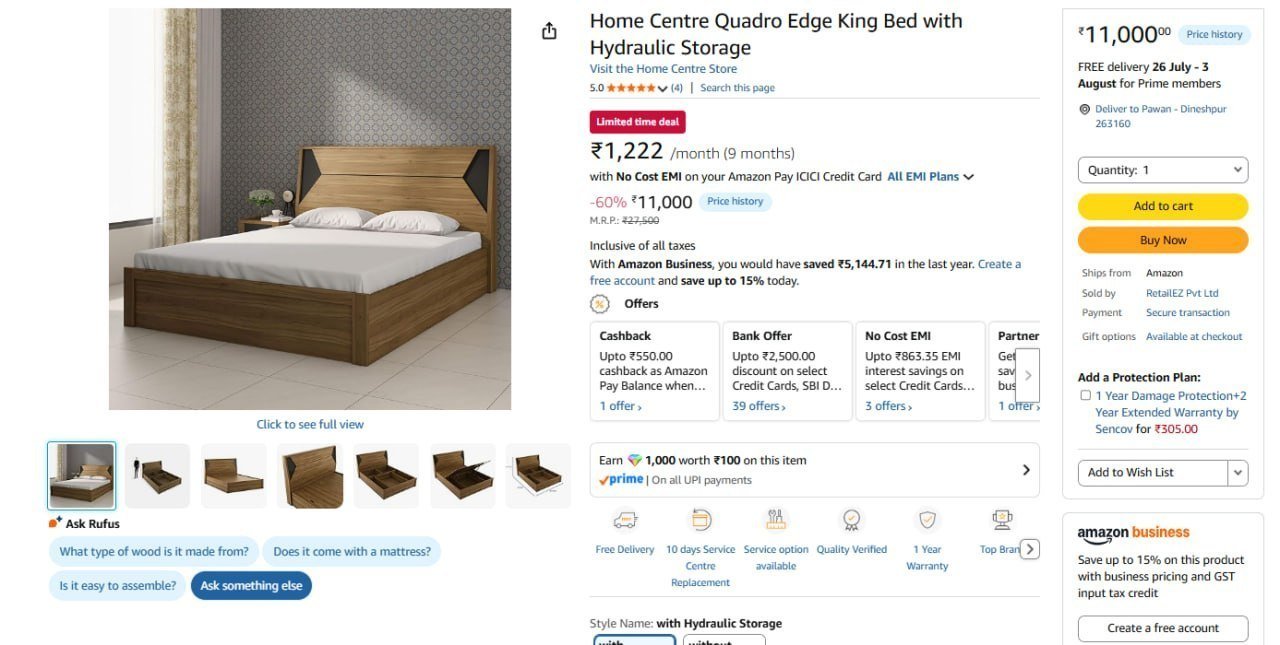1280x645 pixels.
Task: Click the deliver-to location pin icon
Action: [1085, 109]
